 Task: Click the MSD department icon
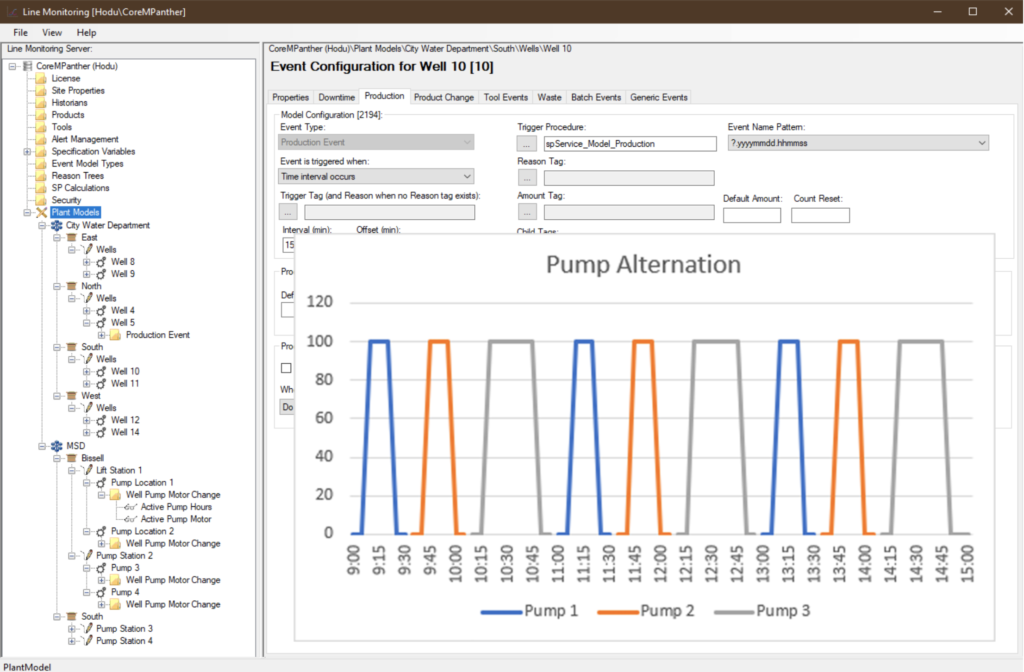57,446
